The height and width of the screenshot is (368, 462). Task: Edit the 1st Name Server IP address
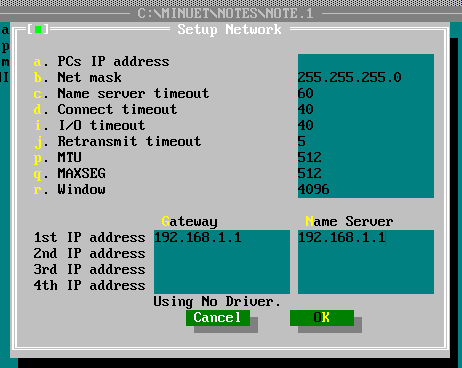tap(366, 238)
